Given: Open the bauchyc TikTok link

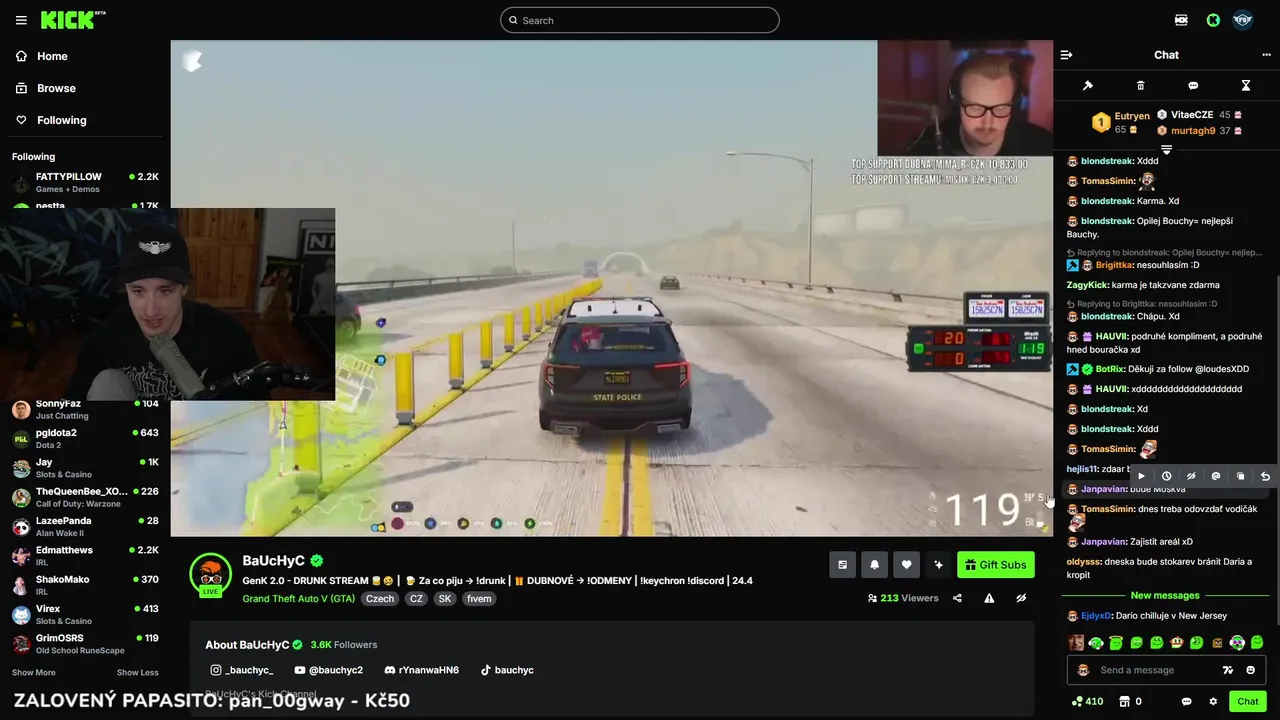Looking at the screenshot, I should pyautogui.click(x=507, y=670).
